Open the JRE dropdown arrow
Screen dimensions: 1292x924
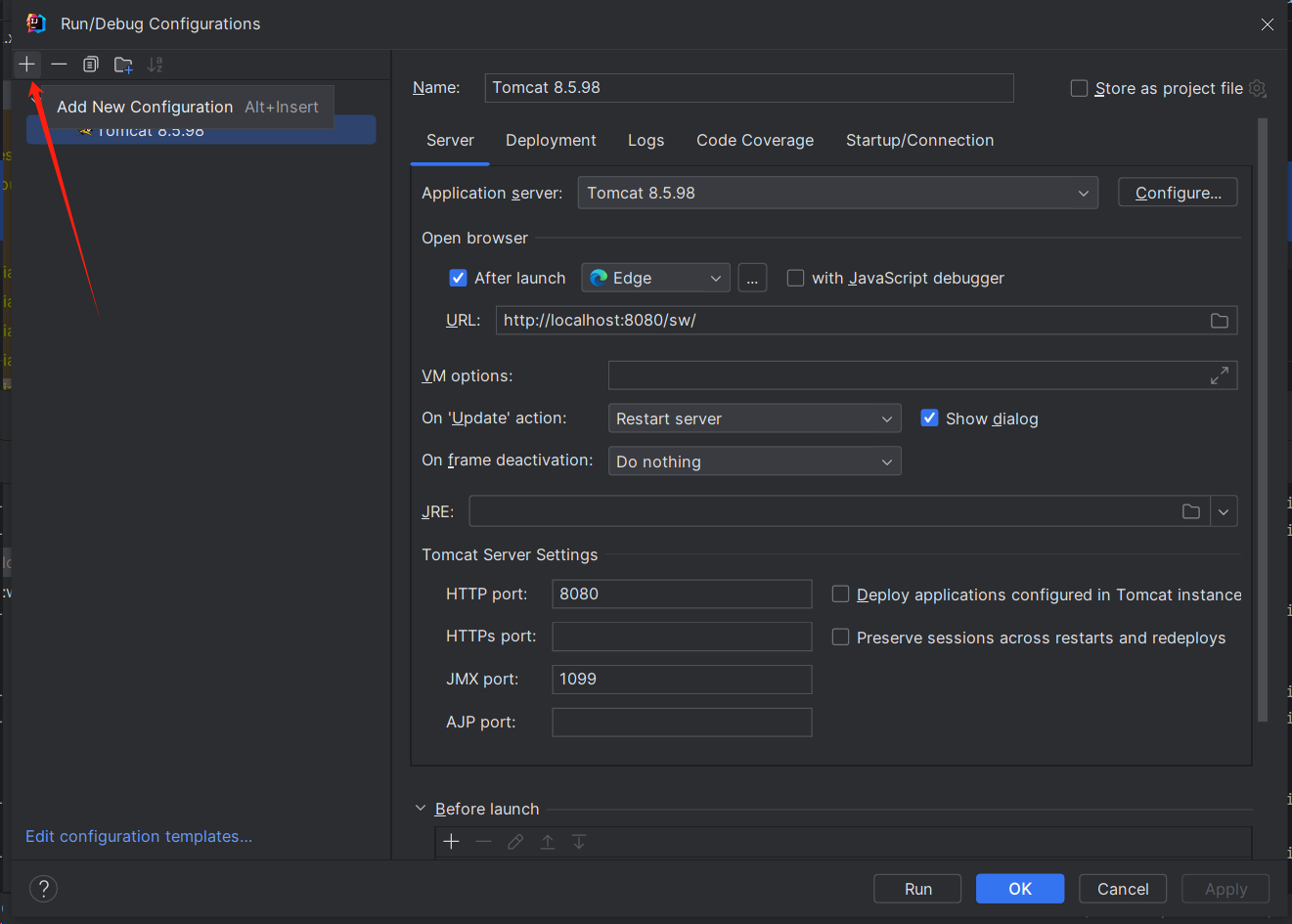tap(1224, 511)
